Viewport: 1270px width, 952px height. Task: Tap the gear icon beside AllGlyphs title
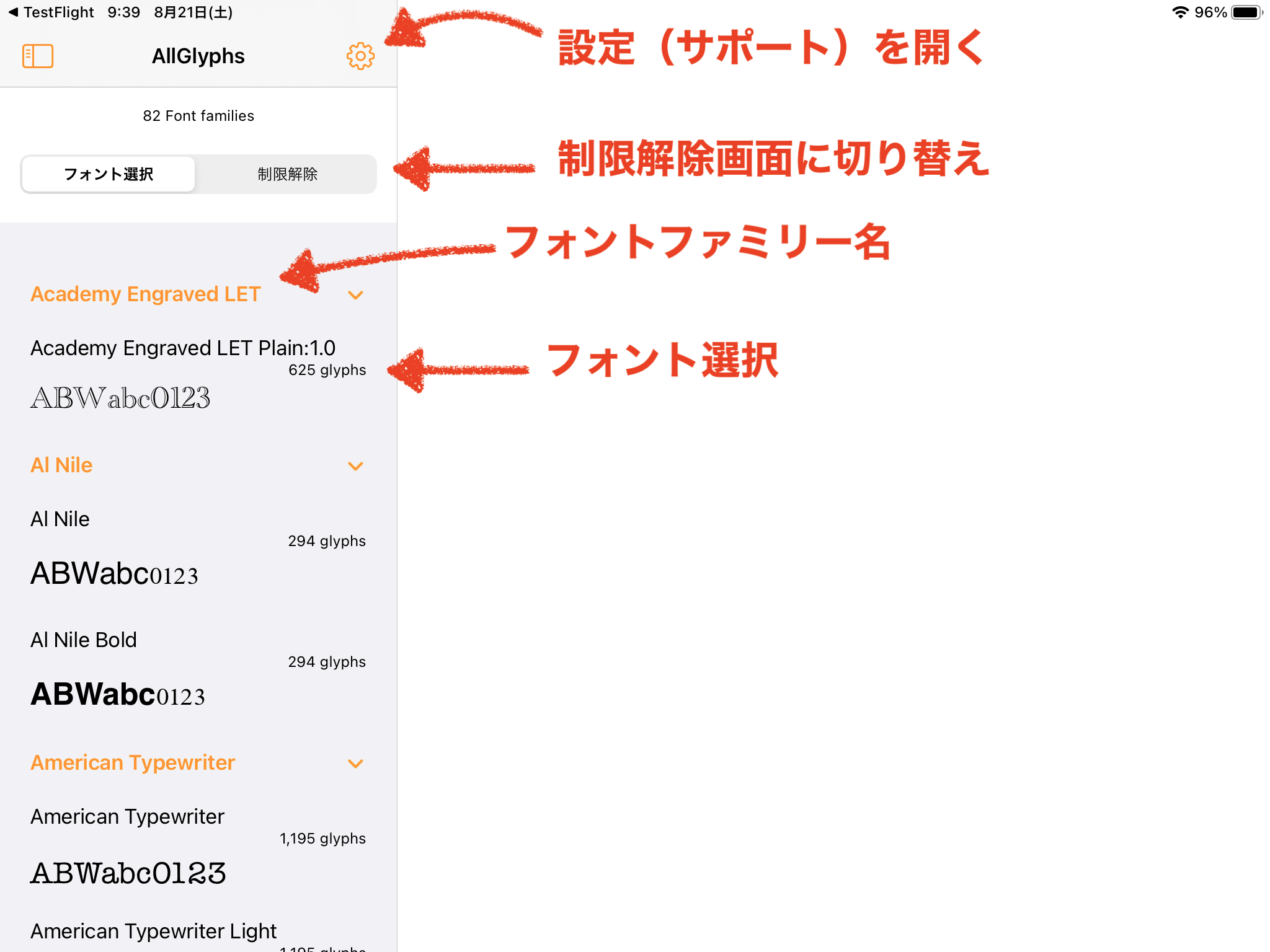[360, 55]
